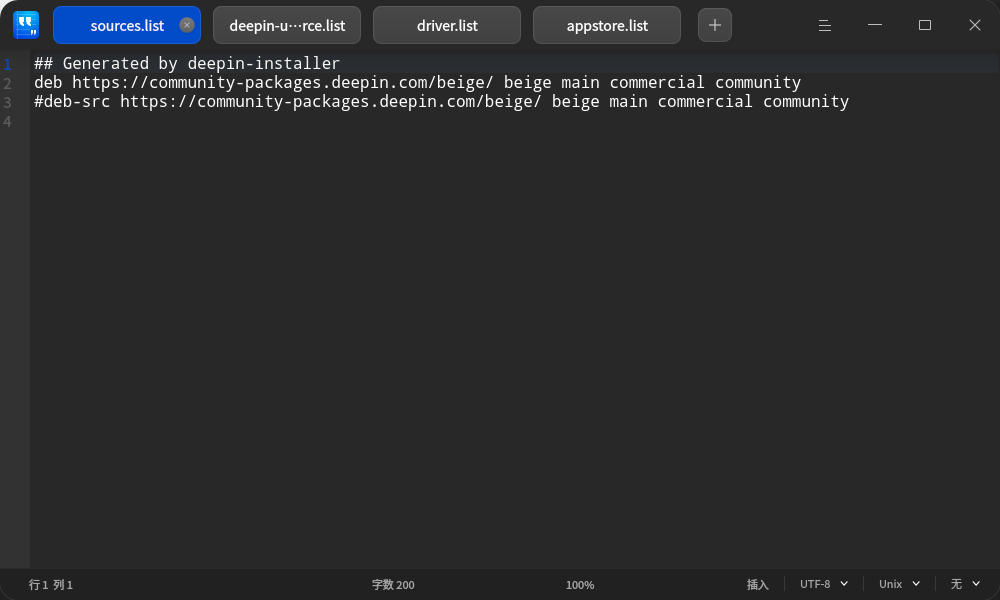
Task: Click the 行1 列1 cursor position
Action: point(50,585)
